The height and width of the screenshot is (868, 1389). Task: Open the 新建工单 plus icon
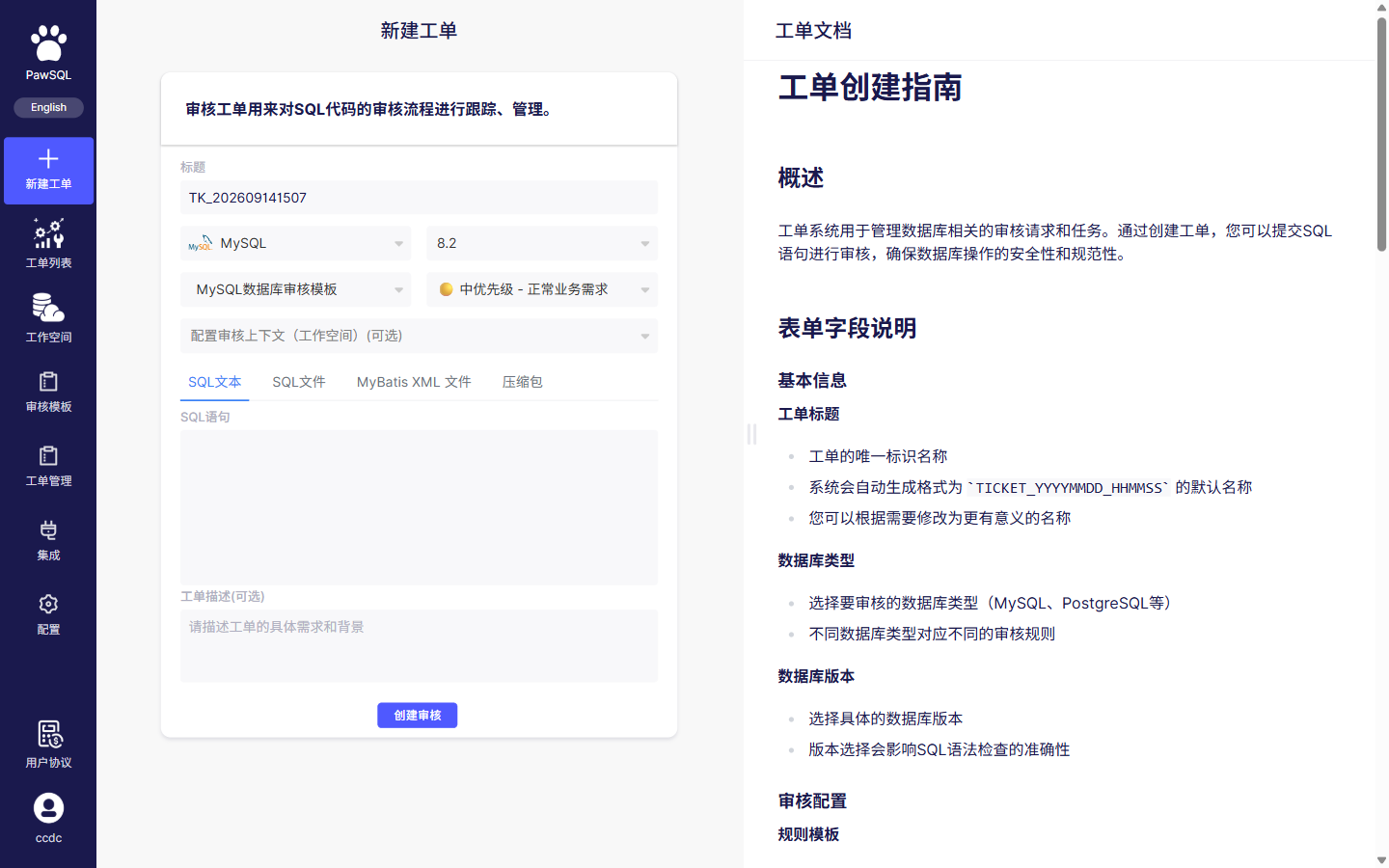coord(48,158)
